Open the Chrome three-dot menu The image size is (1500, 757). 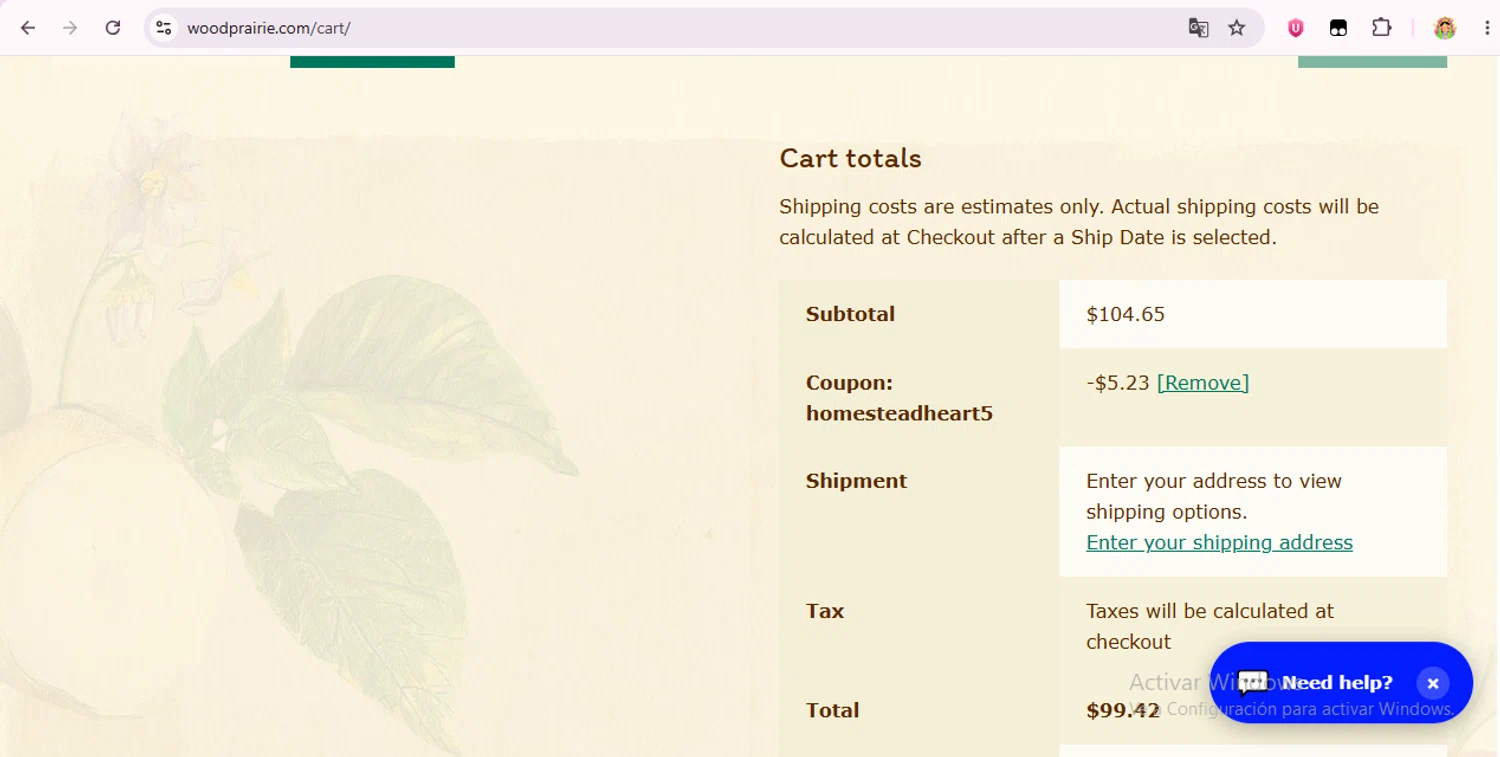[1488, 28]
